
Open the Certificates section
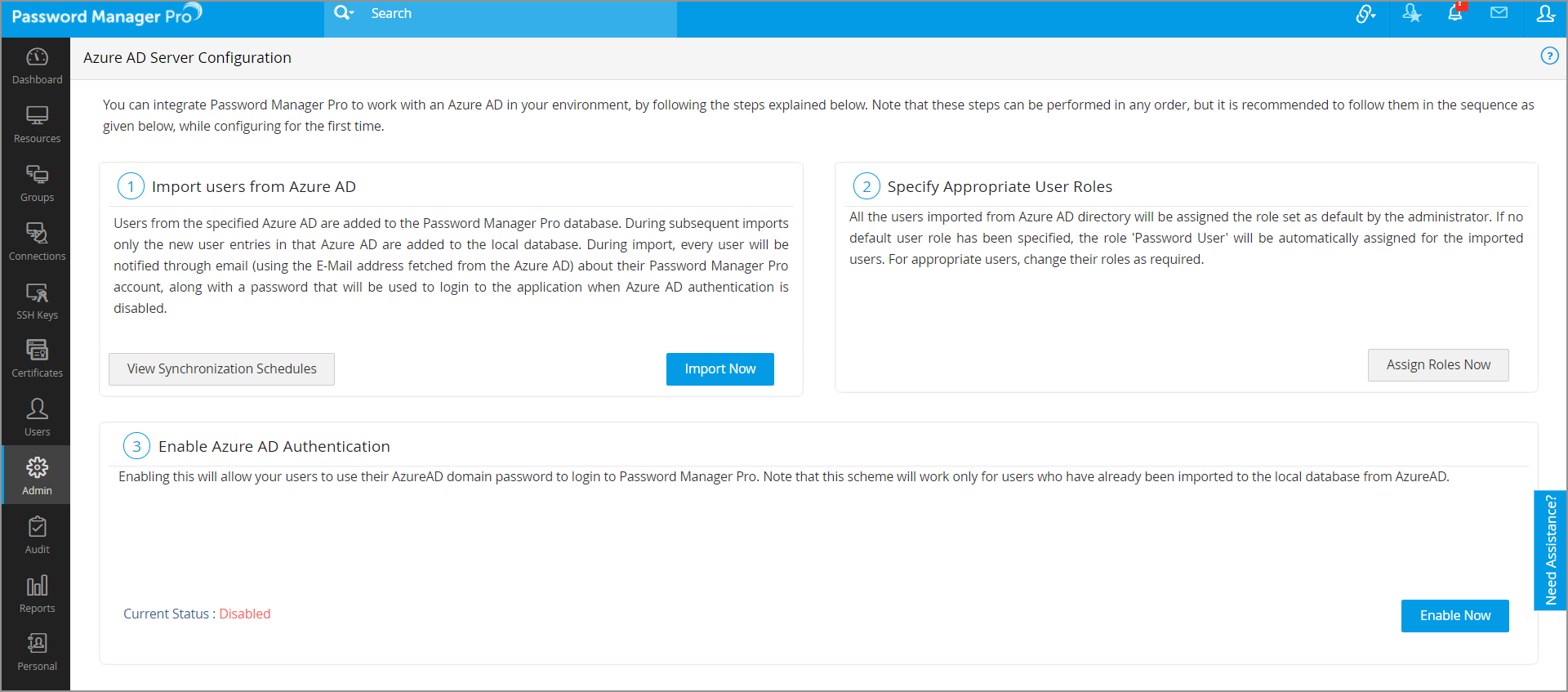tap(37, 359)
